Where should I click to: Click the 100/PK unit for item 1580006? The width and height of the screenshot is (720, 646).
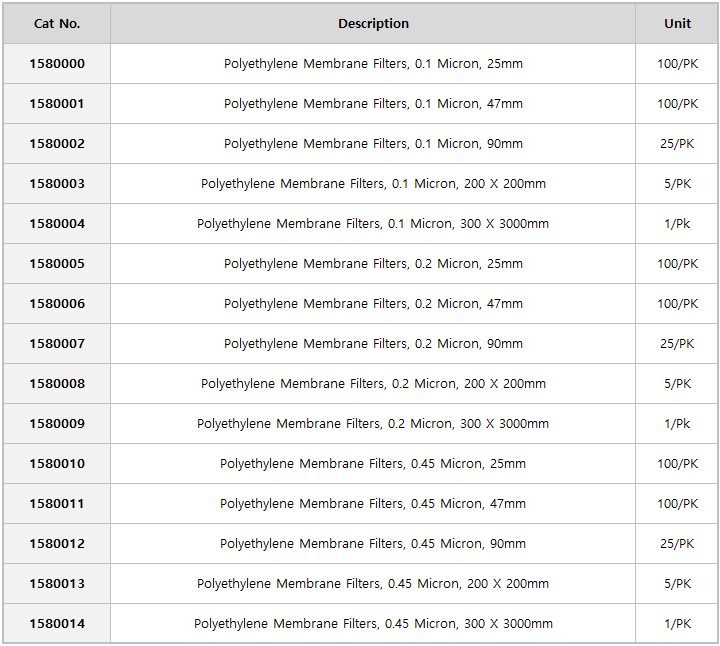tap(677, 304)
